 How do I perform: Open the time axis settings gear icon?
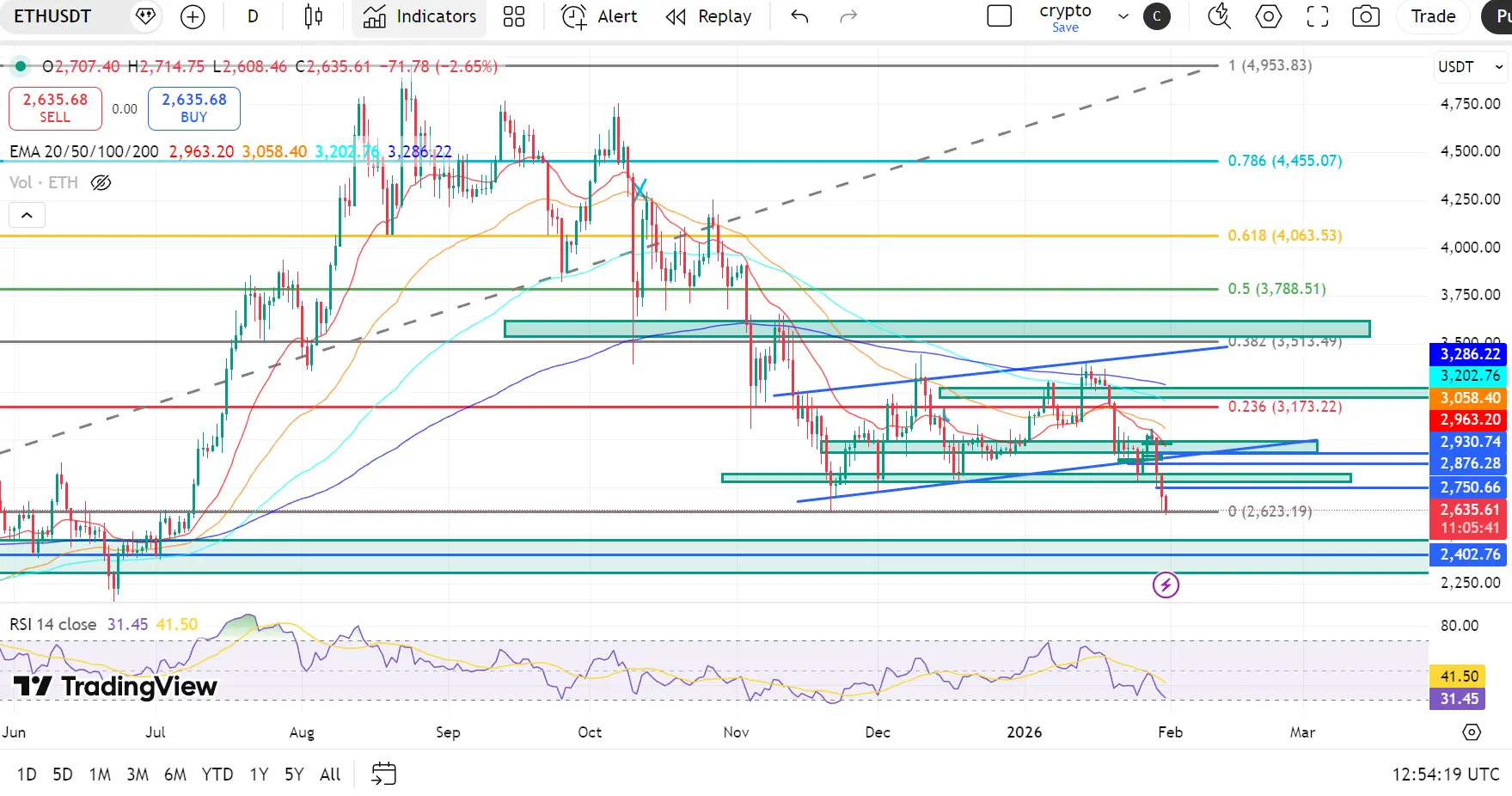tap(1472, 732)
